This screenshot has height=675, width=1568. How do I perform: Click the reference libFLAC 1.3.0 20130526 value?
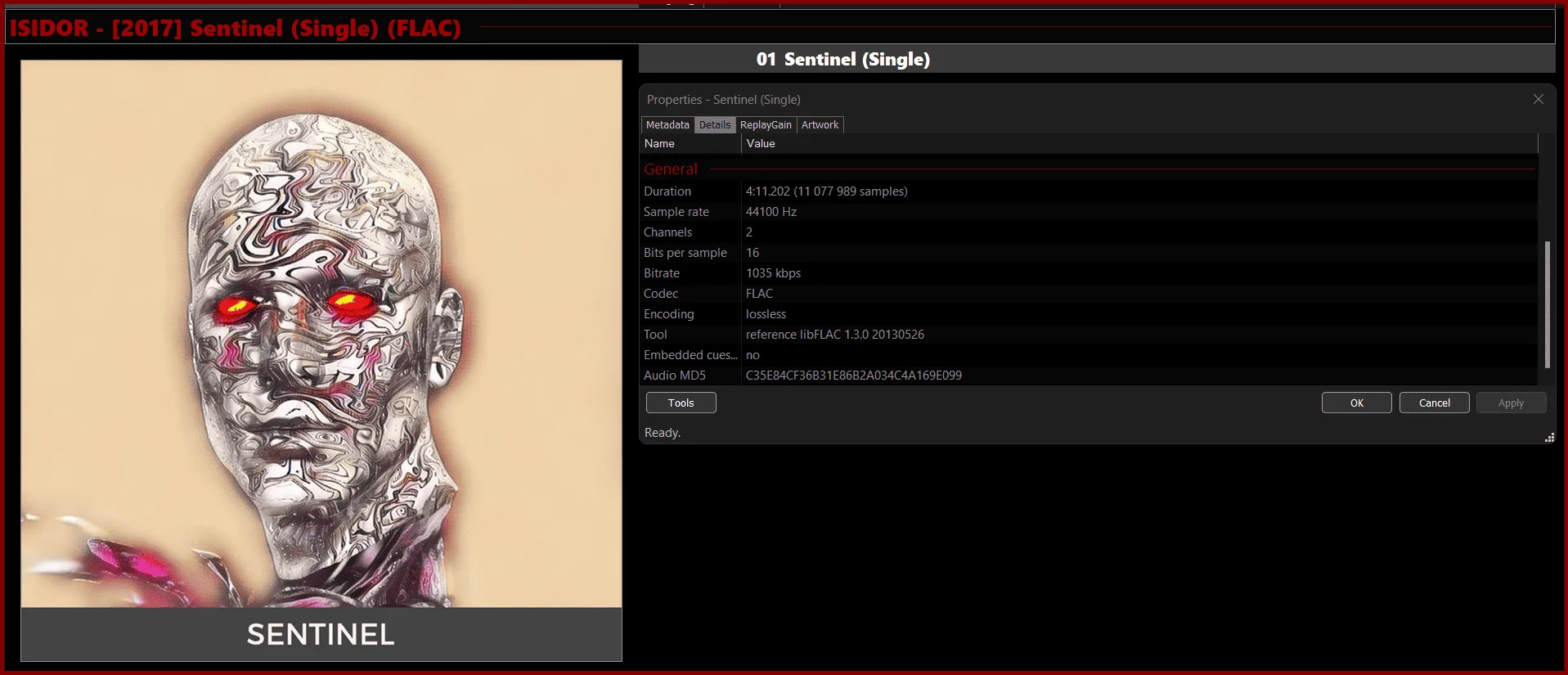834,334
